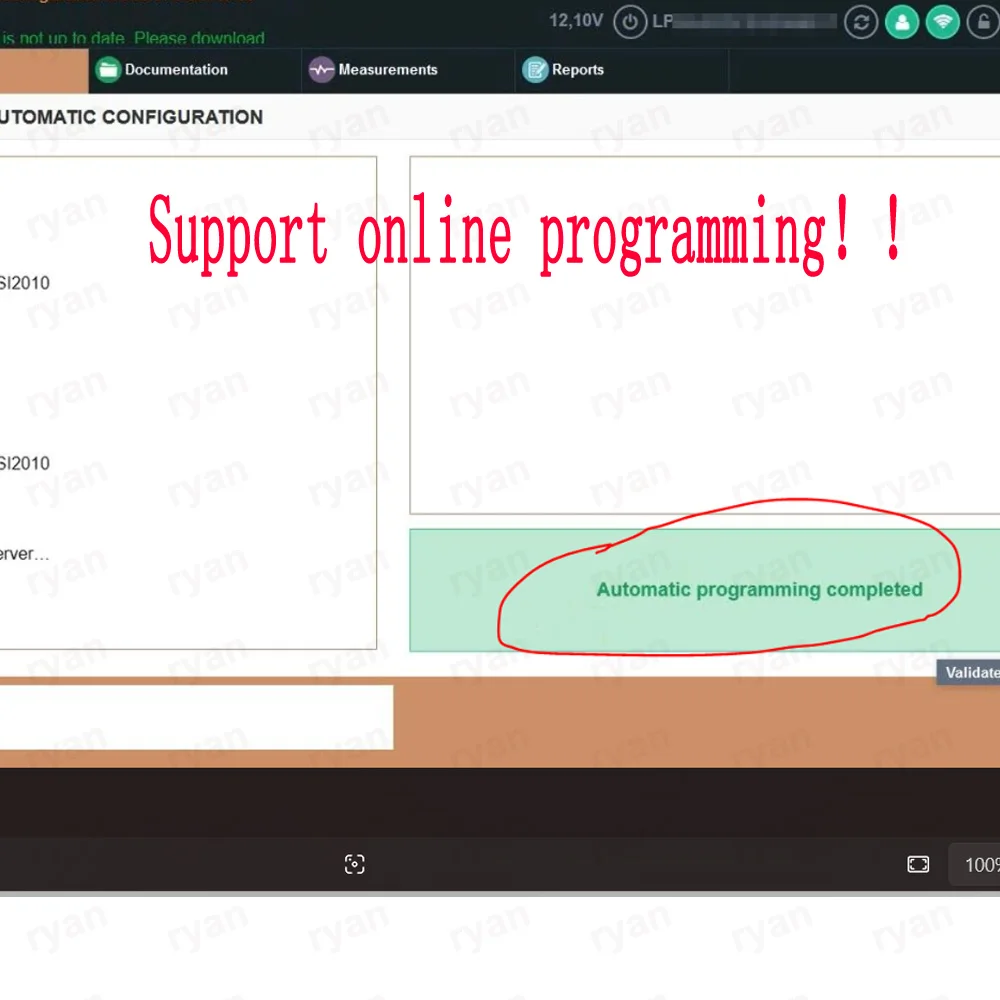Open the Documentation tab
Screen dimensions: 1000x1000
pyautogui.click(x=195, y=70)
